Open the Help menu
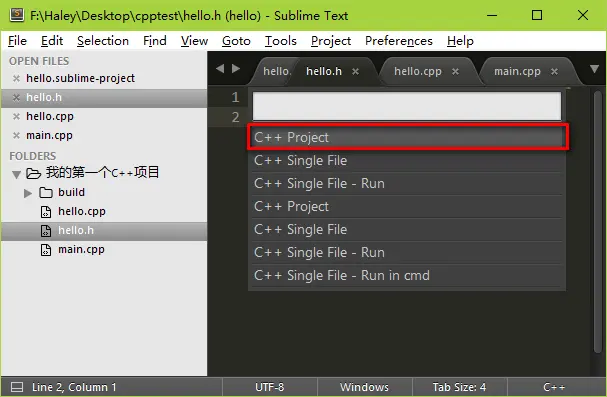 click(460, 41)
